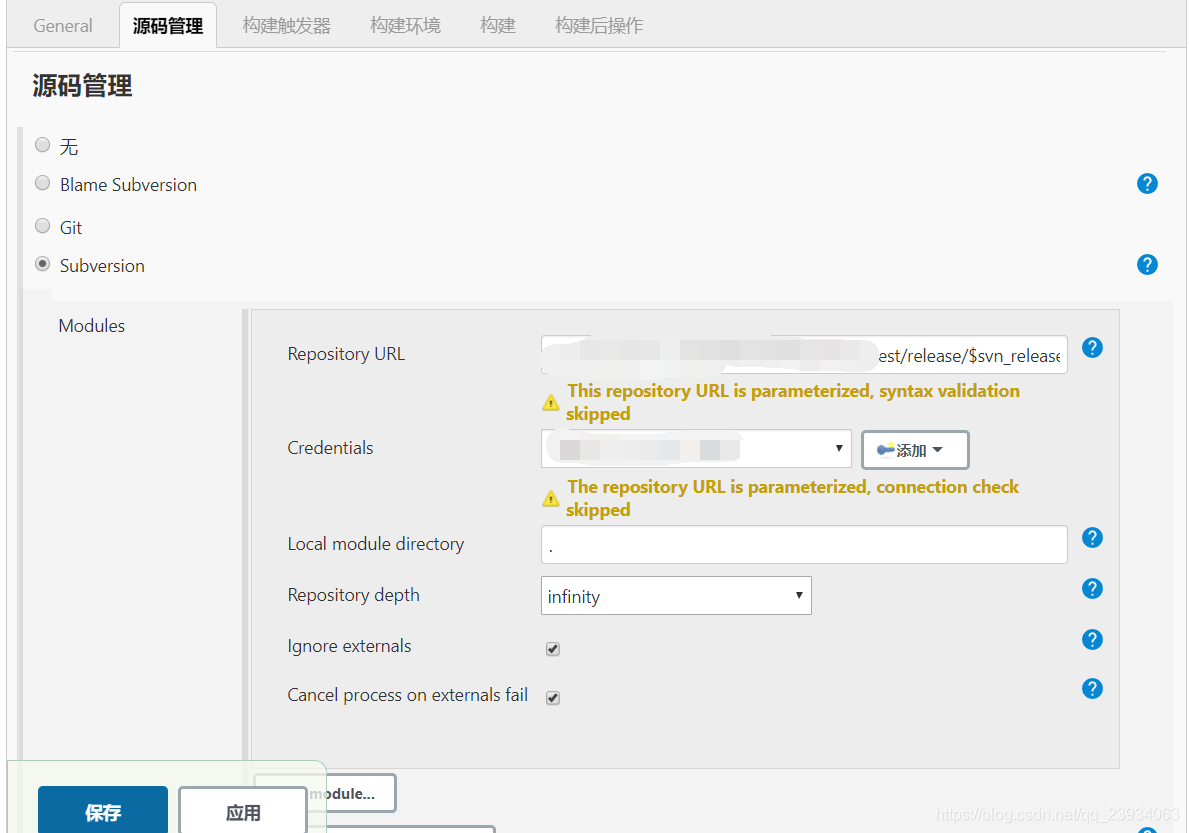This screenshot has width=1189, height=833.
Task: Select the 无 (none) source option
Action: coord(42,144)
